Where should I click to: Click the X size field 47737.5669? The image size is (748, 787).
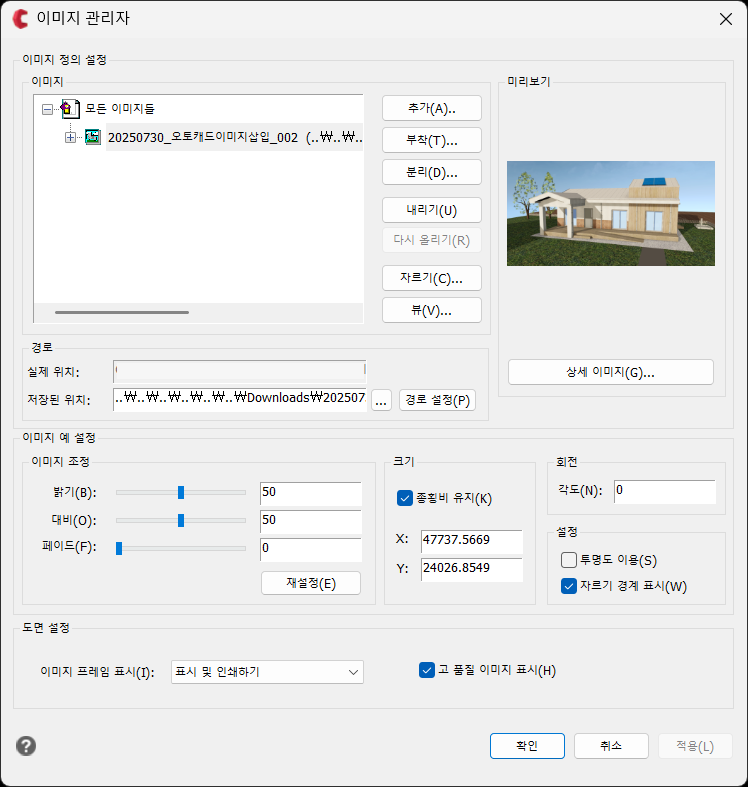[472, 541]
